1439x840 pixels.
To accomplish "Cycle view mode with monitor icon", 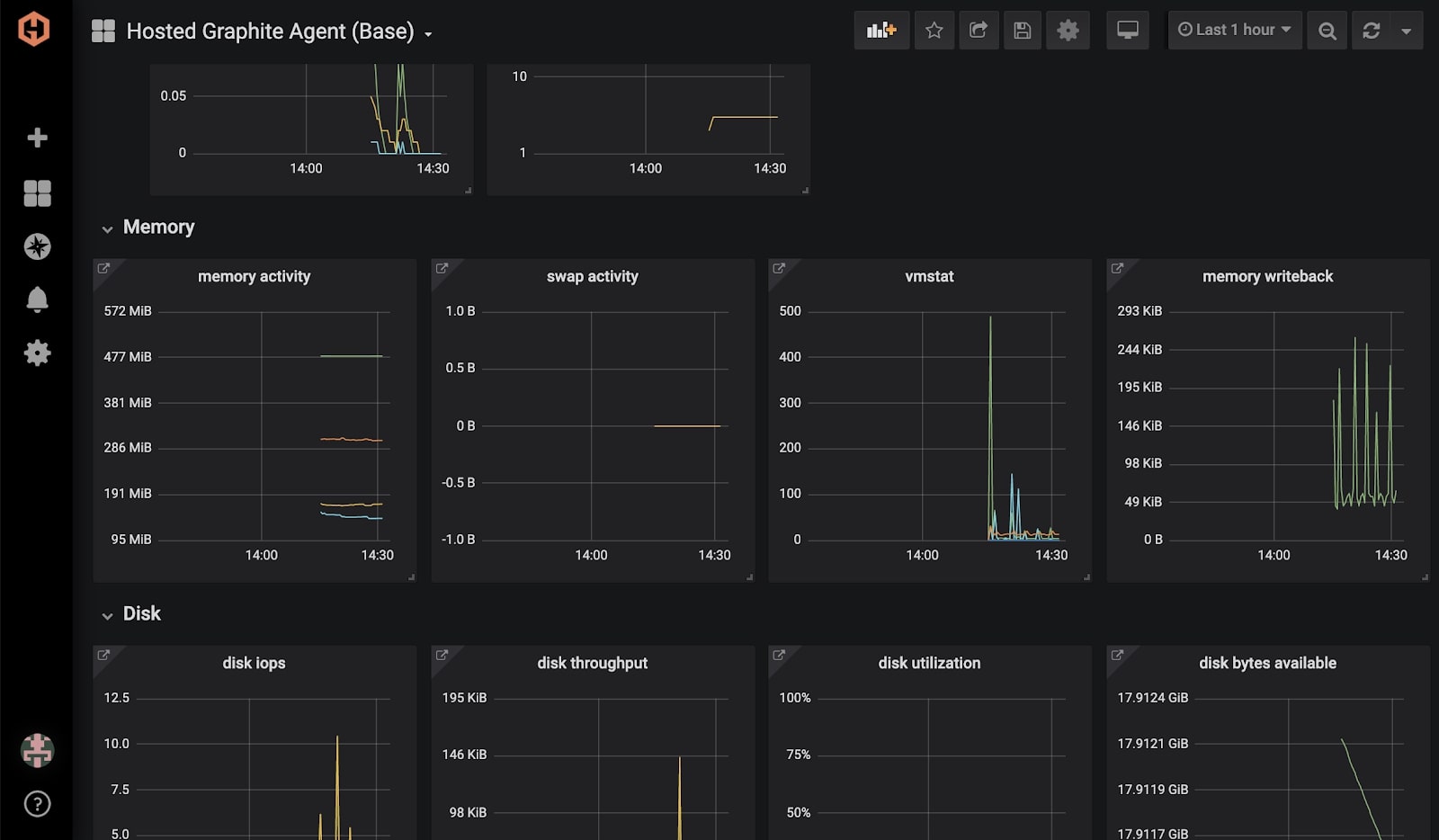I will 1128,31.
